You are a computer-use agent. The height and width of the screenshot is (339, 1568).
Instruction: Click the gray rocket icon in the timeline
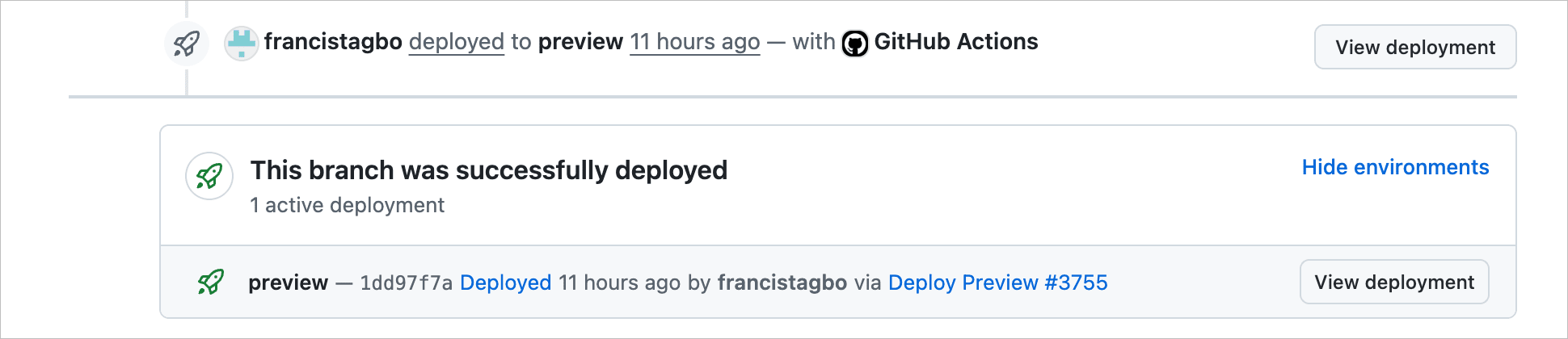tap(187, 44)
